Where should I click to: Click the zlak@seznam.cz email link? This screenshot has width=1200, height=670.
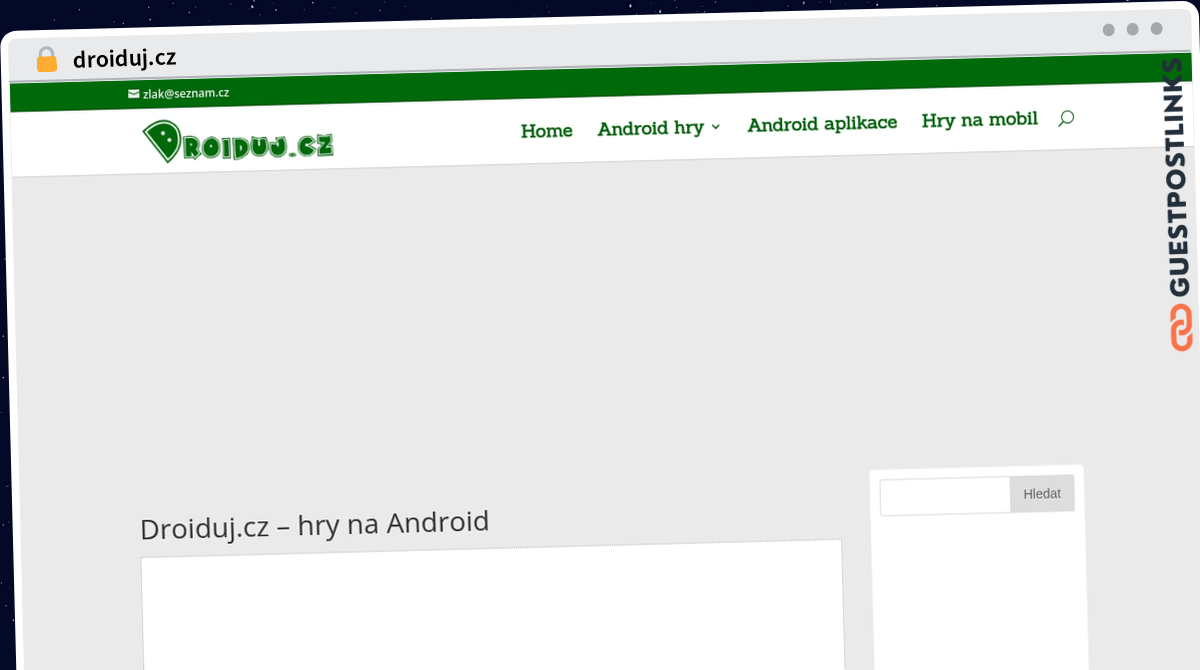click(x=186, y=93)
